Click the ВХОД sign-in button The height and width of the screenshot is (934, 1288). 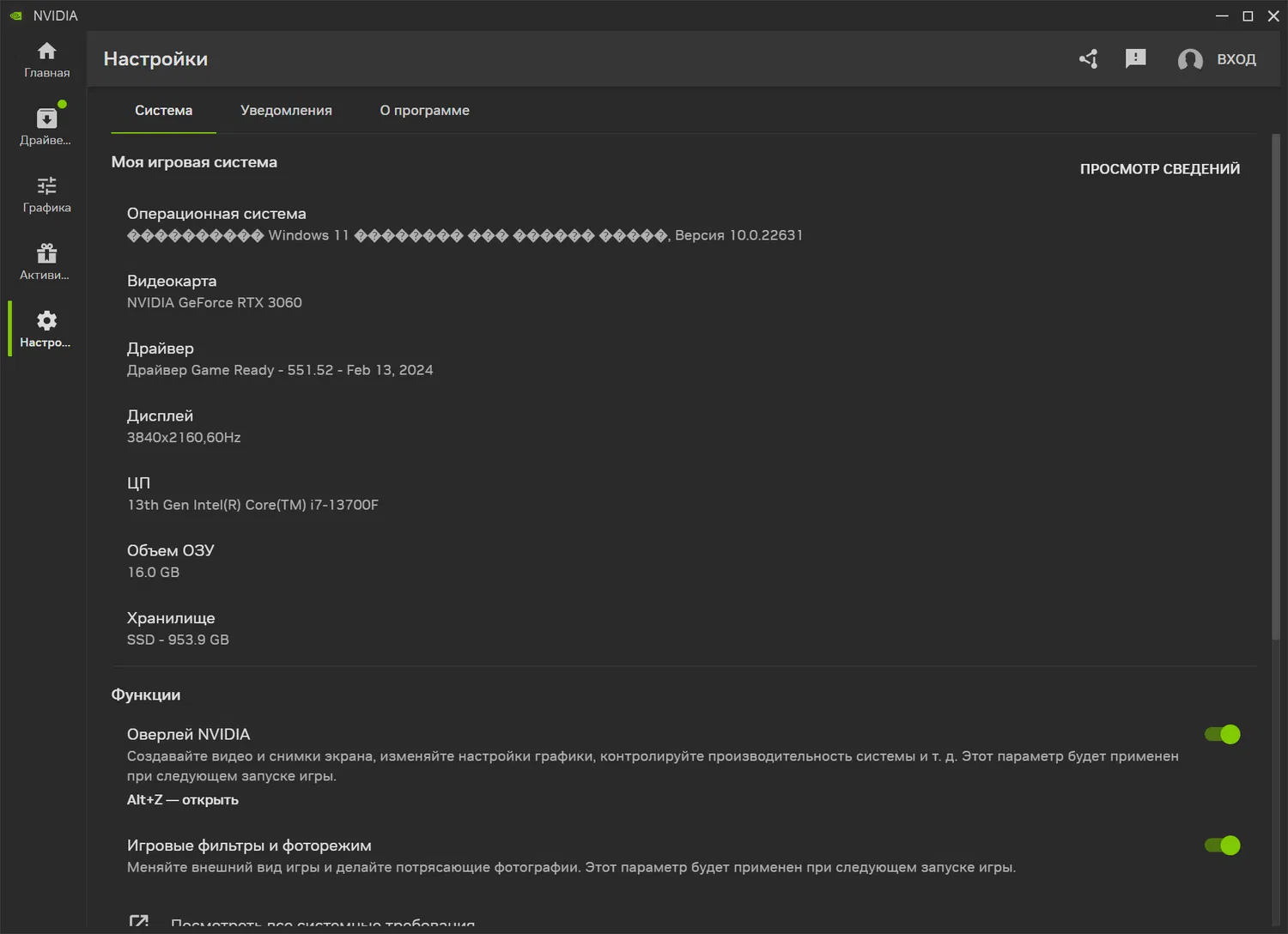point(1236,59)
